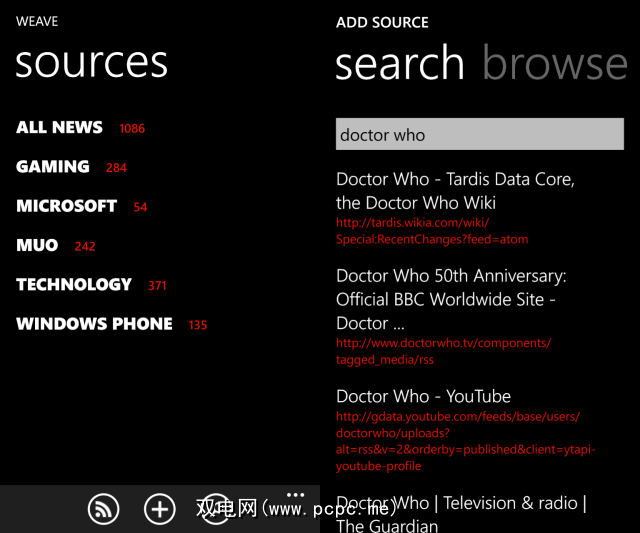Switch to the search tab
Viewport: 640px width, 533px height.
pos(399,64)
